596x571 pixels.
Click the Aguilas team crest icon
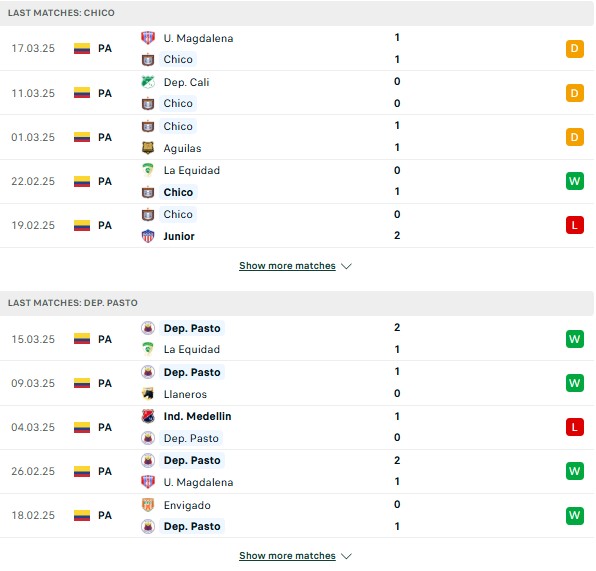[148, 148]
